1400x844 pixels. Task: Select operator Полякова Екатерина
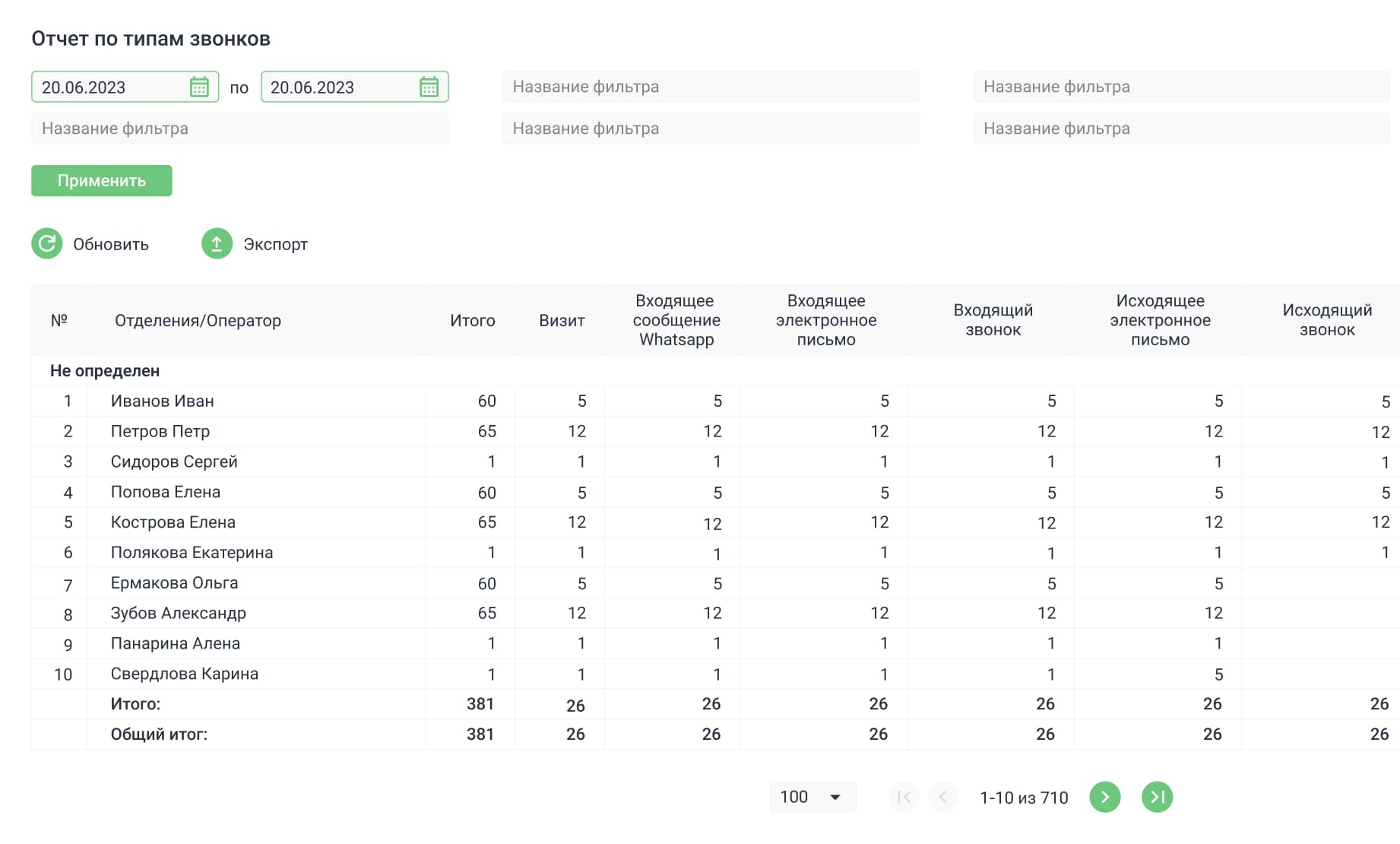[x=192, y=553]
